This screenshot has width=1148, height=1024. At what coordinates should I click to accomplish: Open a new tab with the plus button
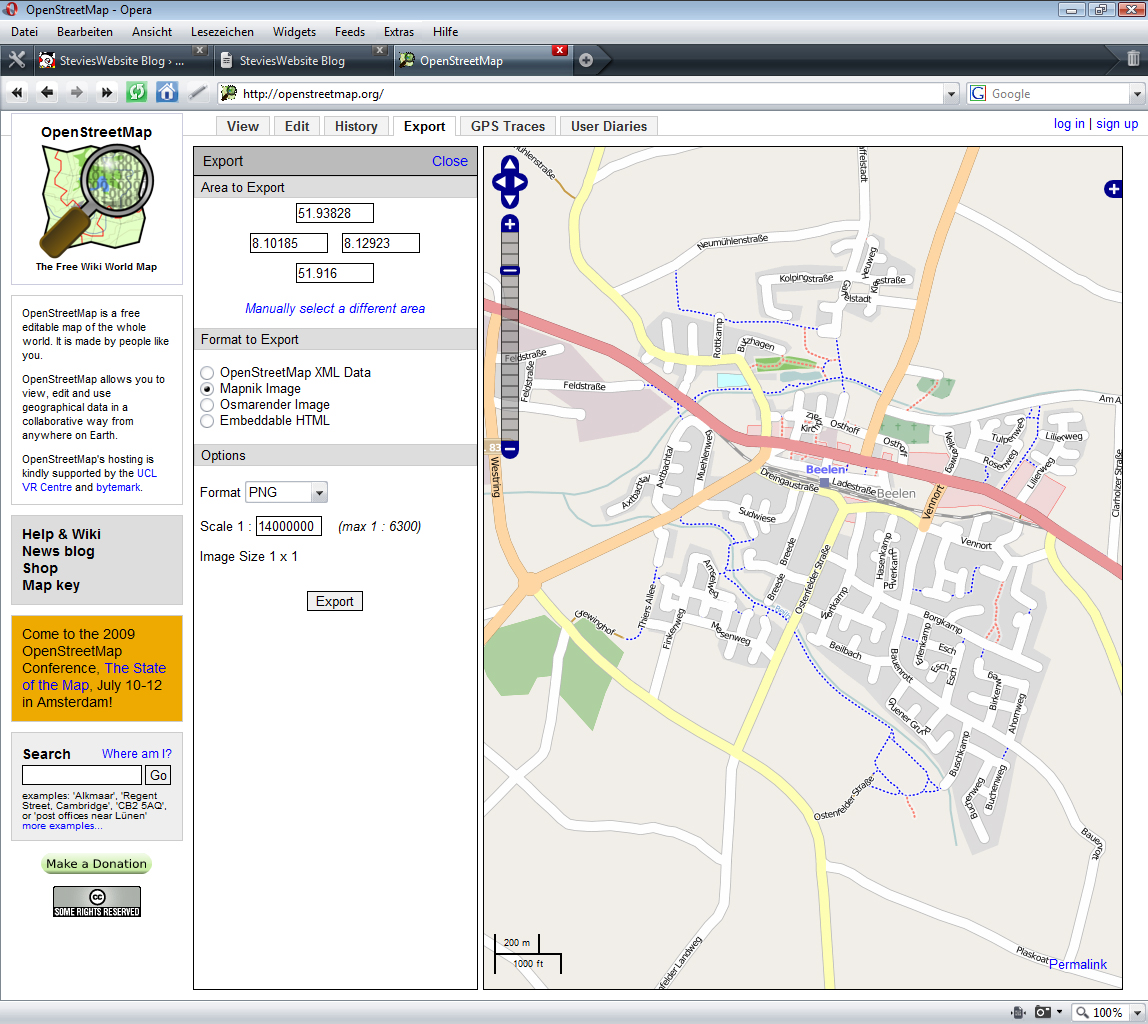point(586,60)
